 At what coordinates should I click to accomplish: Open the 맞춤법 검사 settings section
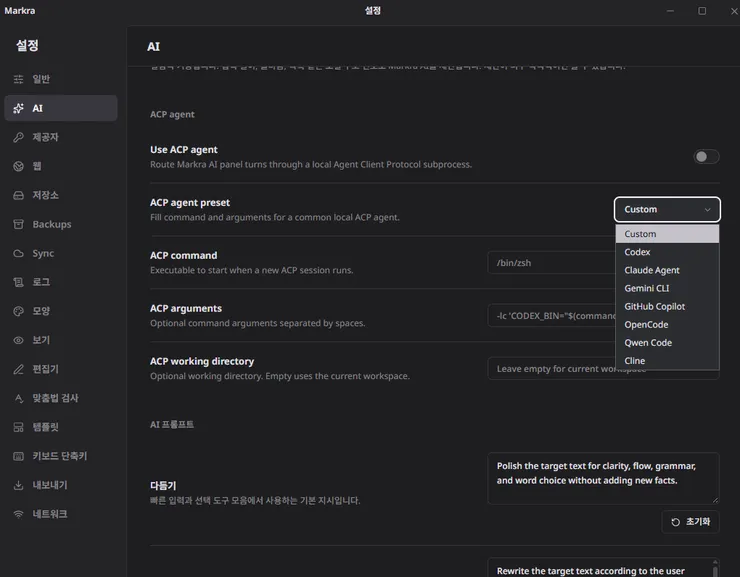point(61,398)
